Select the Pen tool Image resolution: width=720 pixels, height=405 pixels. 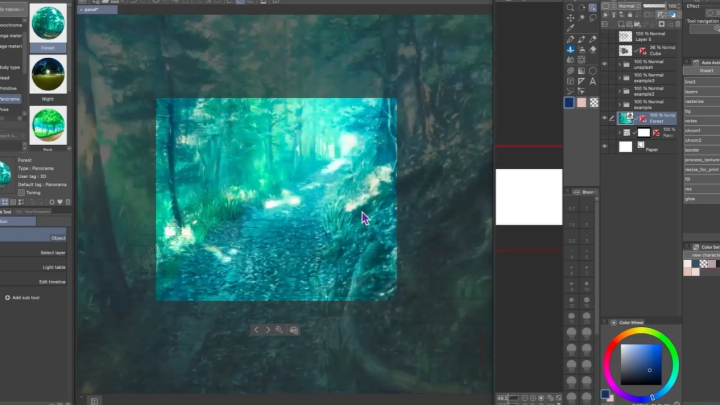tap(571, 38)
